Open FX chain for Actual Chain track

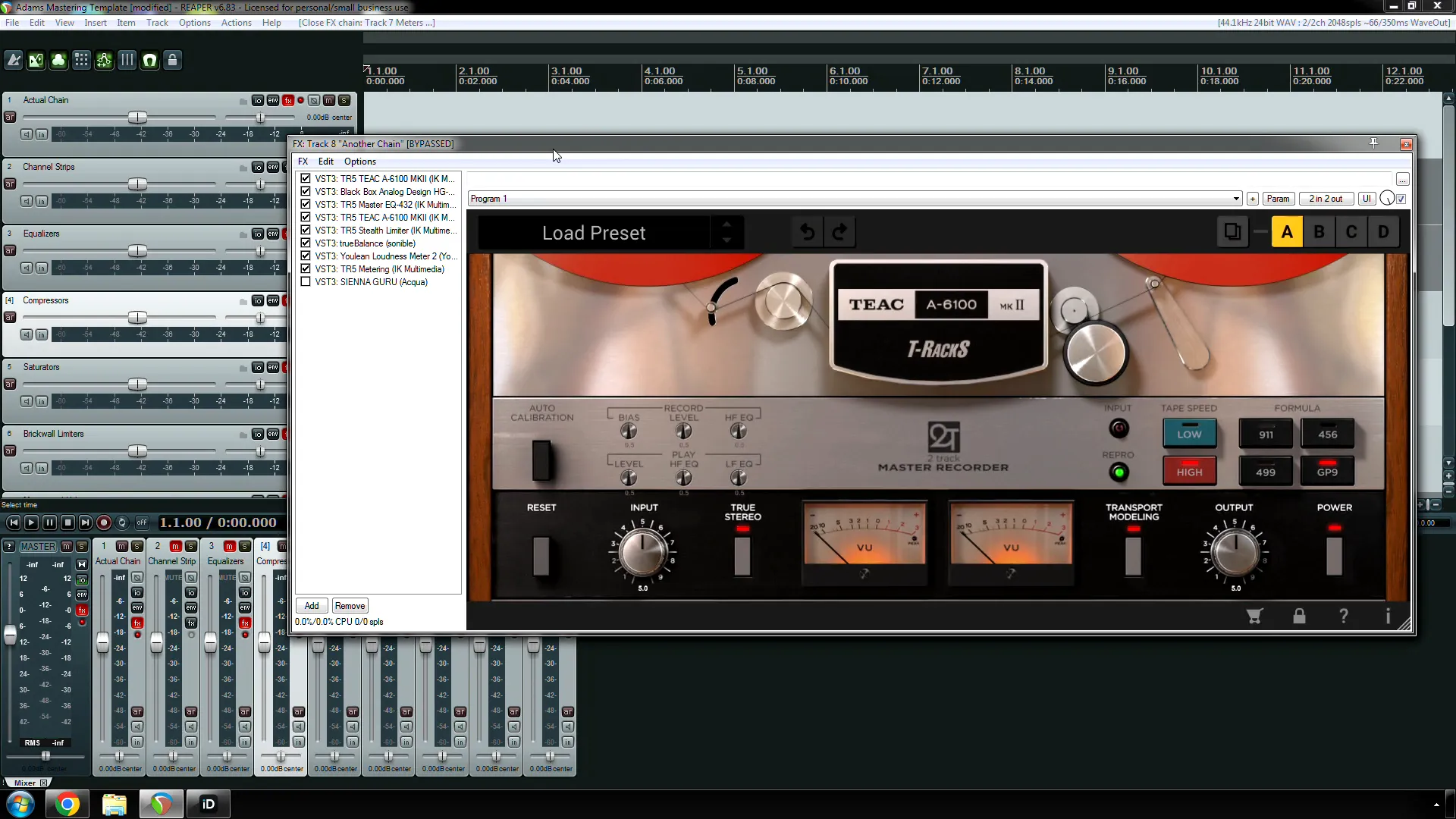click(x=288, y=100)
